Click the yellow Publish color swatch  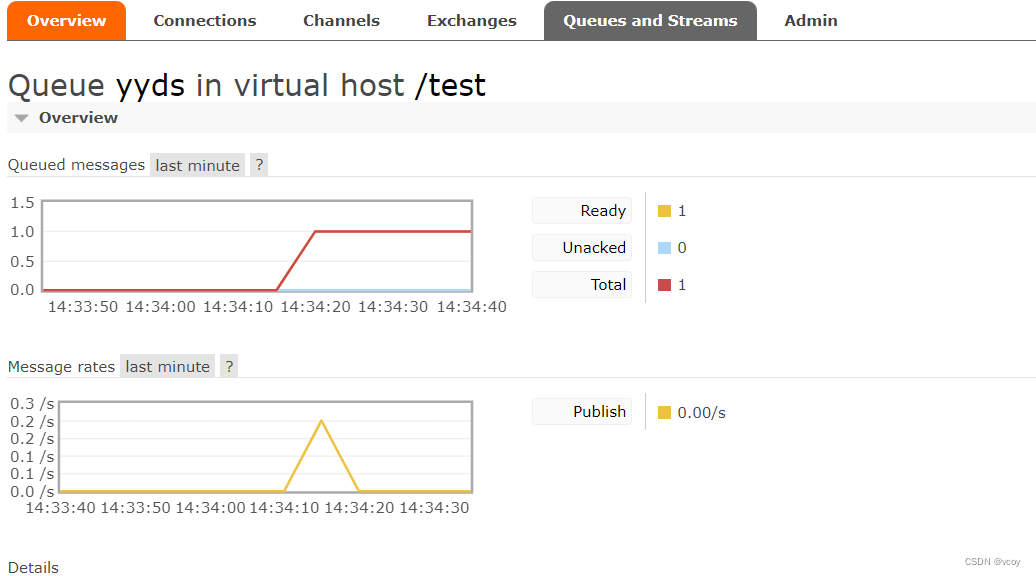click(x=665, y=413)
